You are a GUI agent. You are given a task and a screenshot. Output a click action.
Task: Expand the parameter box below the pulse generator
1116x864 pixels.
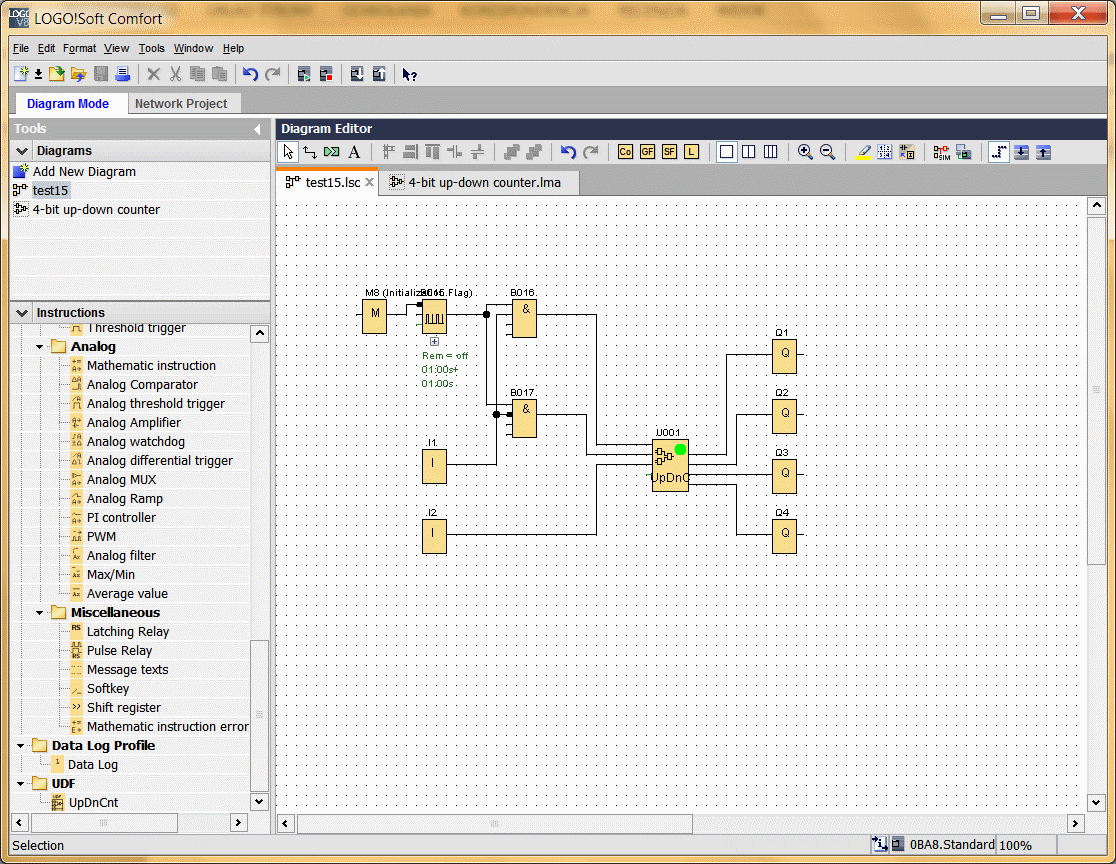434,342
